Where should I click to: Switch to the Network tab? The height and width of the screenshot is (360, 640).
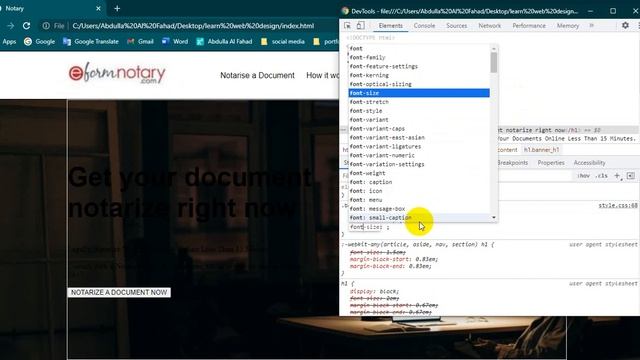[x=489, y=25]
